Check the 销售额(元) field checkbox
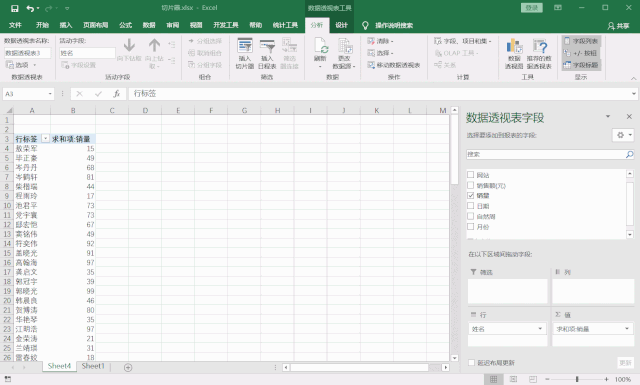640x385 pixels. tap(471, 185)
